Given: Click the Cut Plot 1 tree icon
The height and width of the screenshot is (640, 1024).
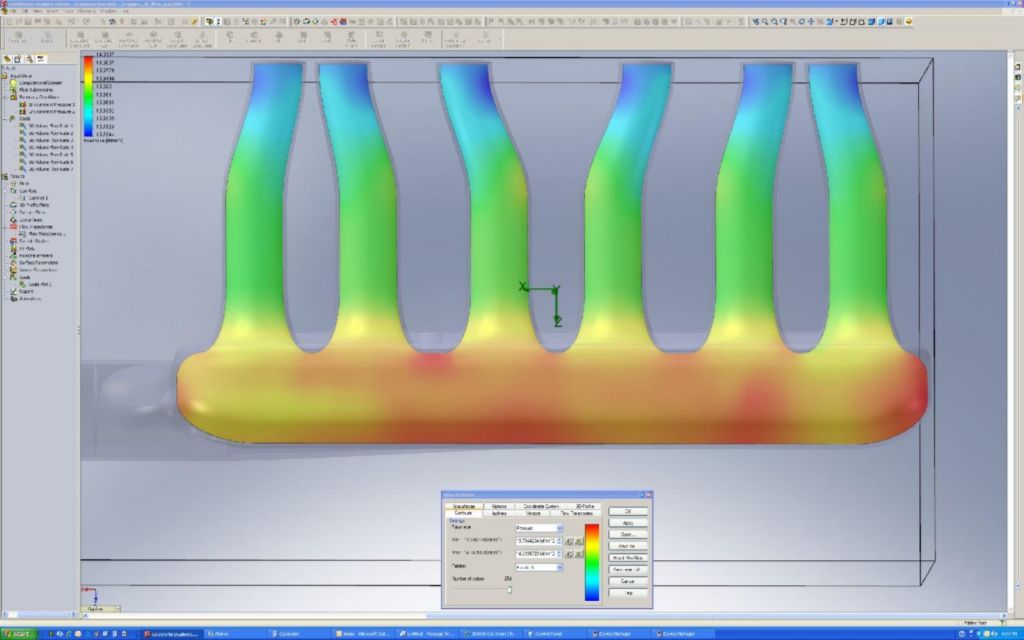Looking at the screenshot, I should point(23,197).
